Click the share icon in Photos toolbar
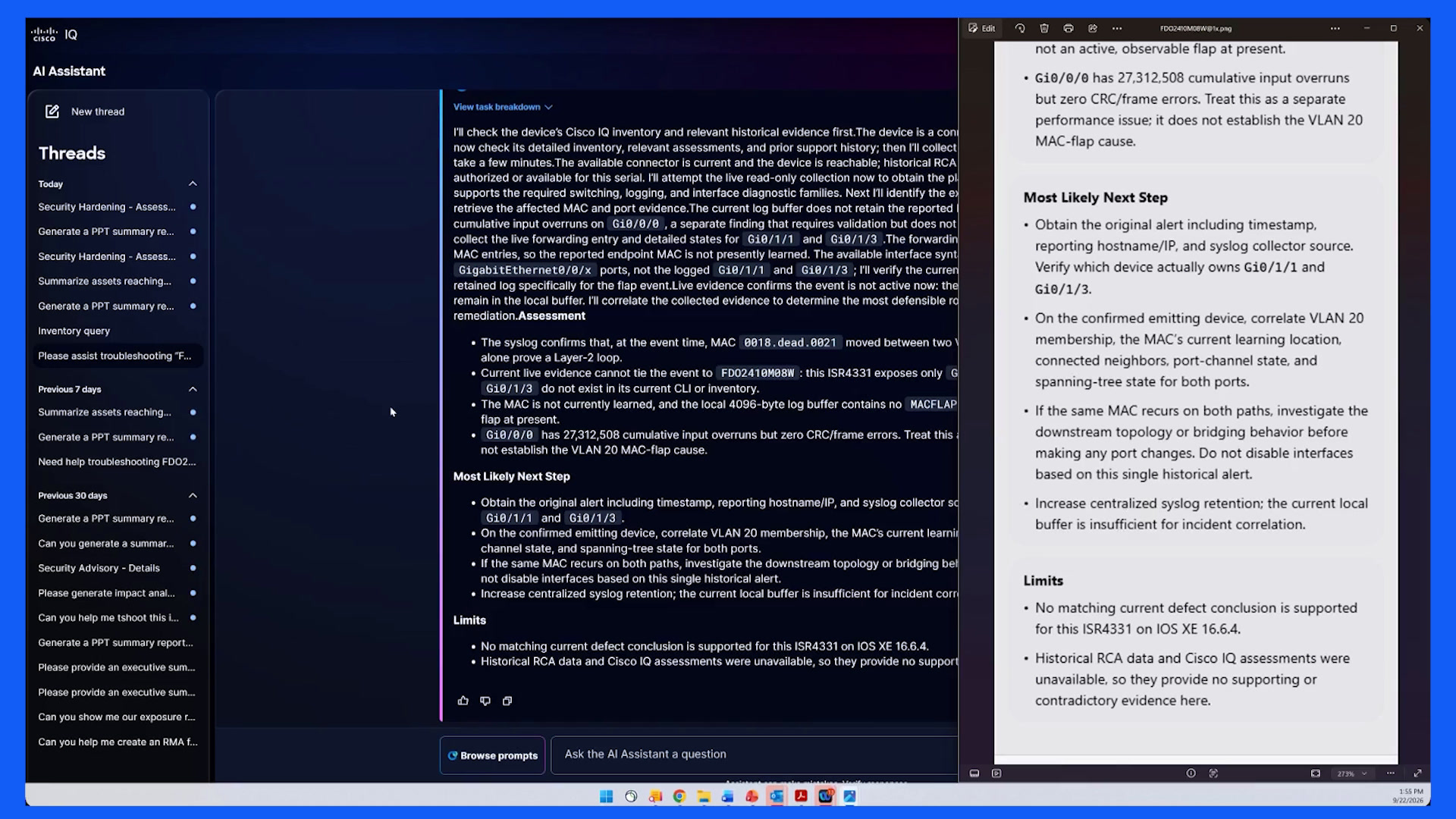 pyautogui.click(x=1093, y=28)
